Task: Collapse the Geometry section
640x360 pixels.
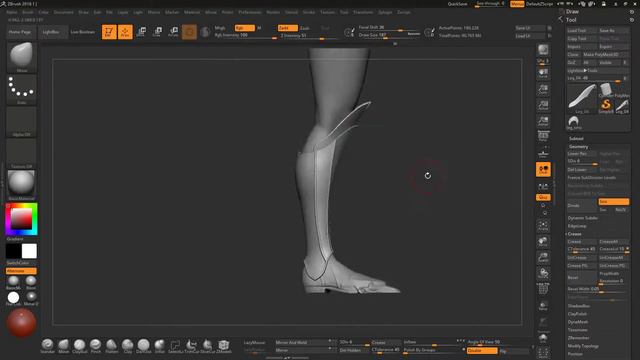Action: click(578, 147)
